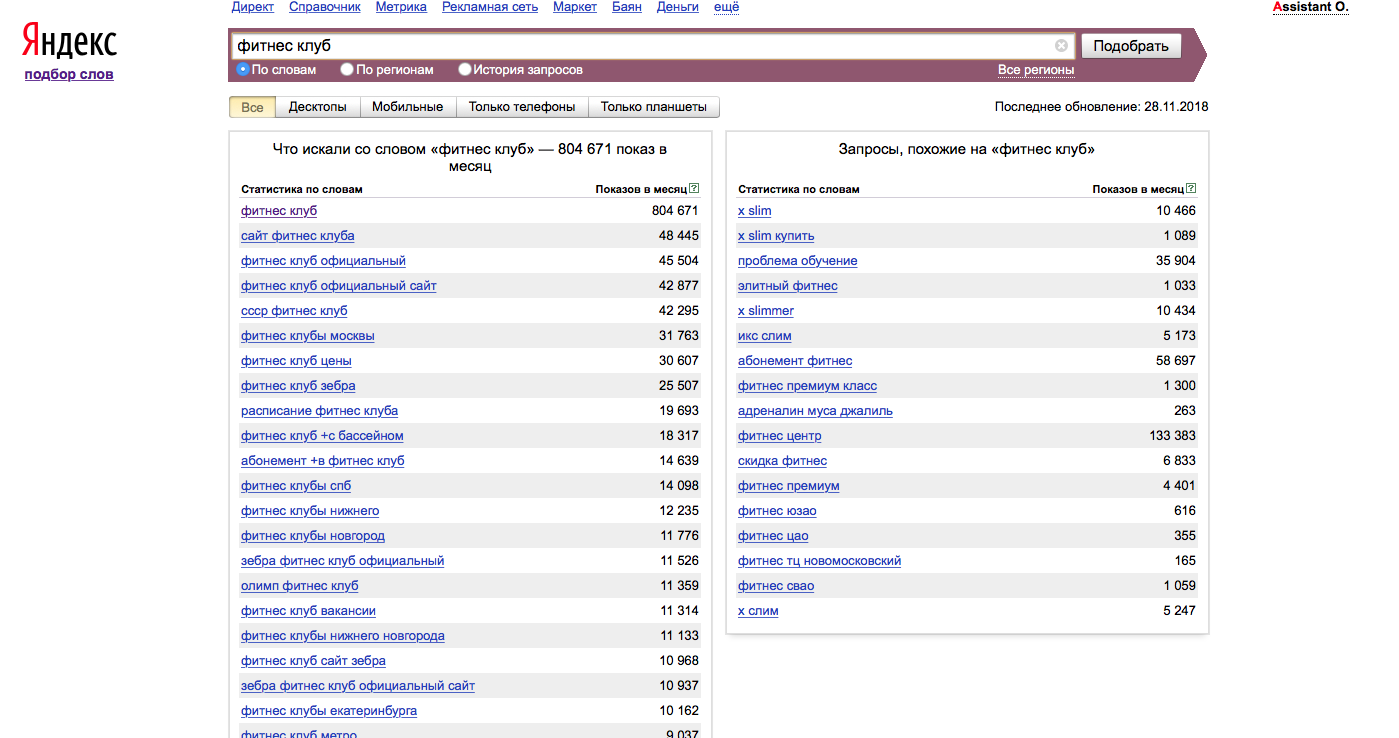Select text "Последнее обновление: 28.11.2018"
Viewport: 1399px width, 738px height.
pos(1101,107)
